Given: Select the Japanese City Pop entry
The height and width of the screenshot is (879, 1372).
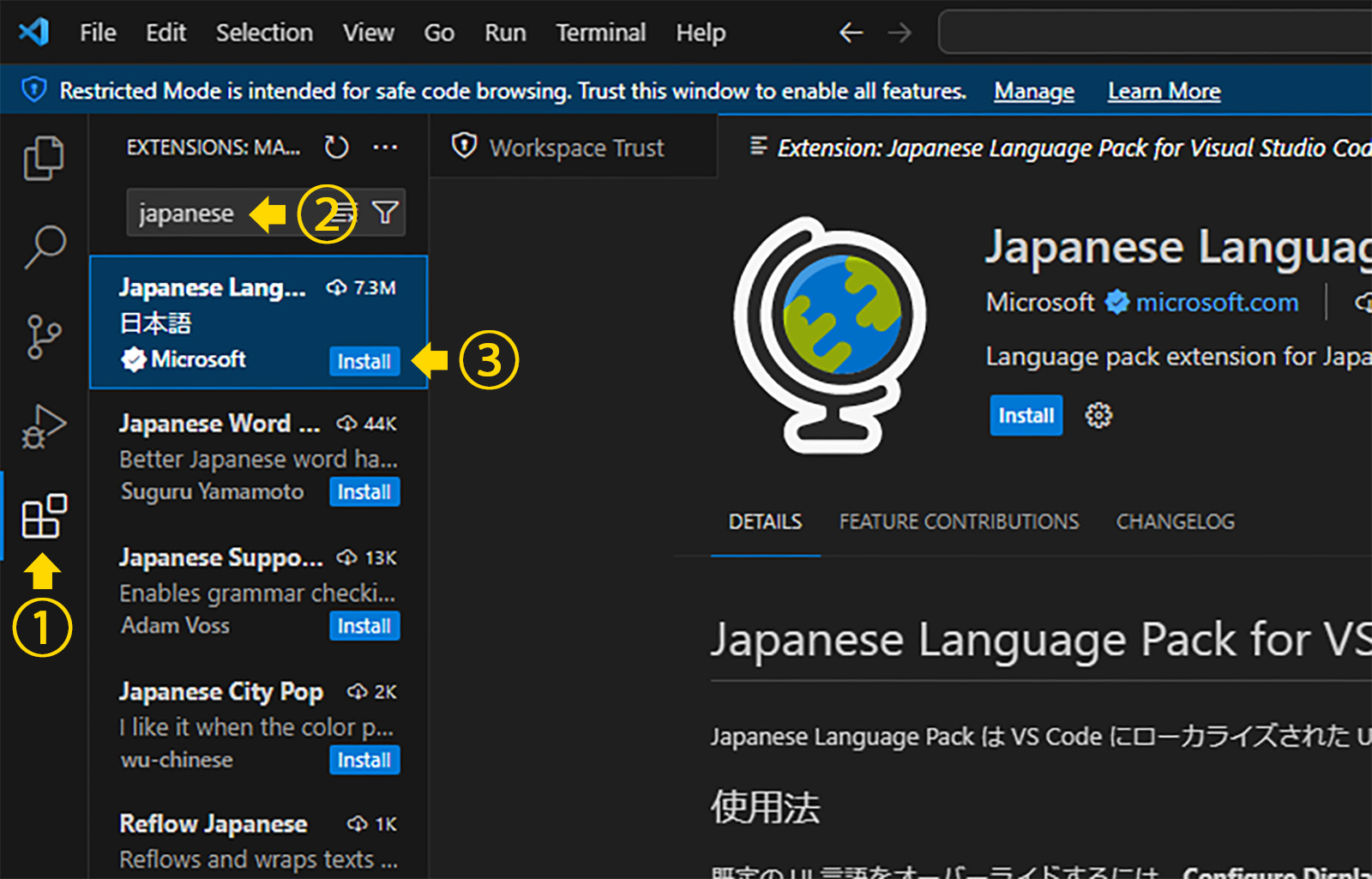Looking at the screenshot, I should coord(259,725).
